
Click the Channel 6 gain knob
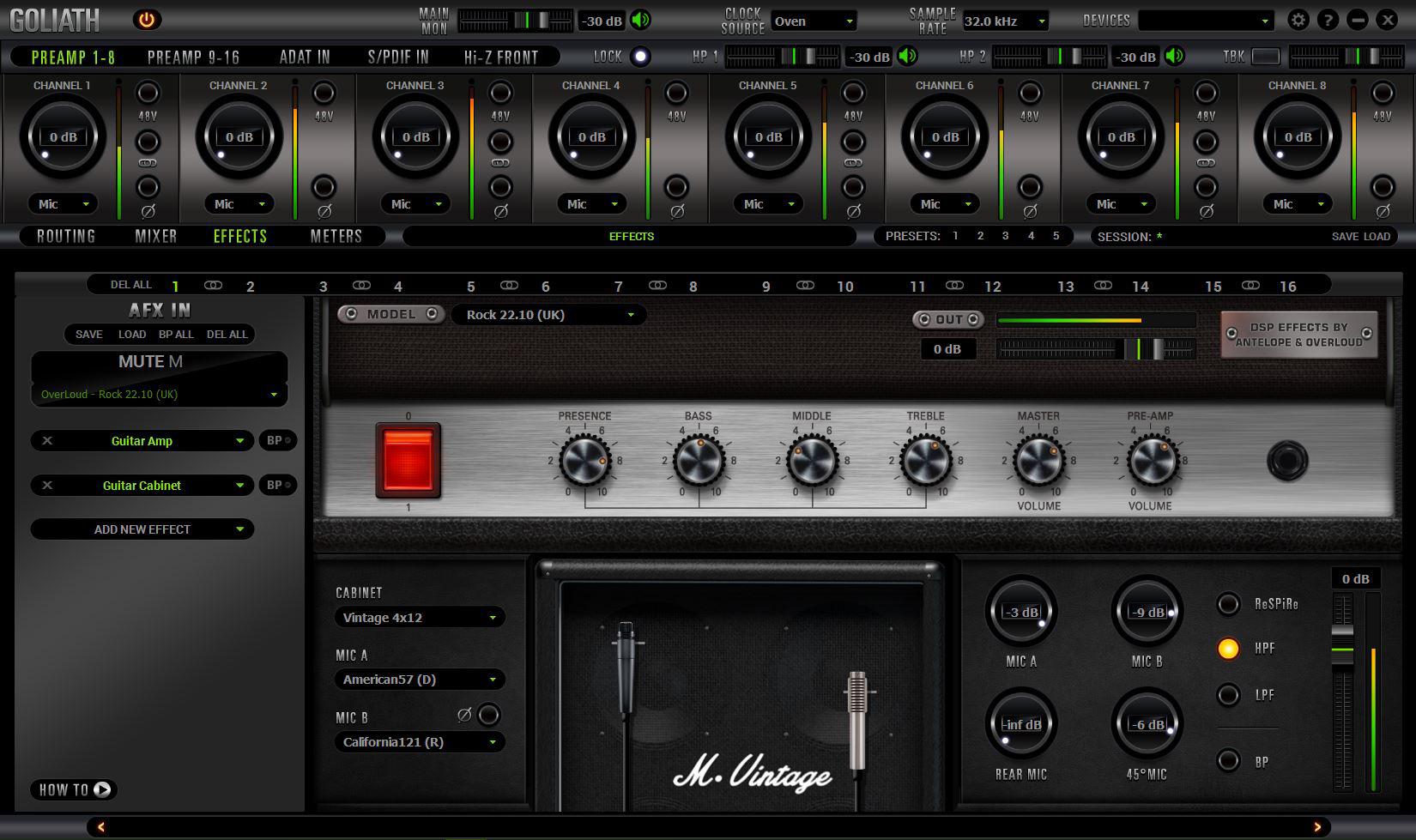[945, 136]
